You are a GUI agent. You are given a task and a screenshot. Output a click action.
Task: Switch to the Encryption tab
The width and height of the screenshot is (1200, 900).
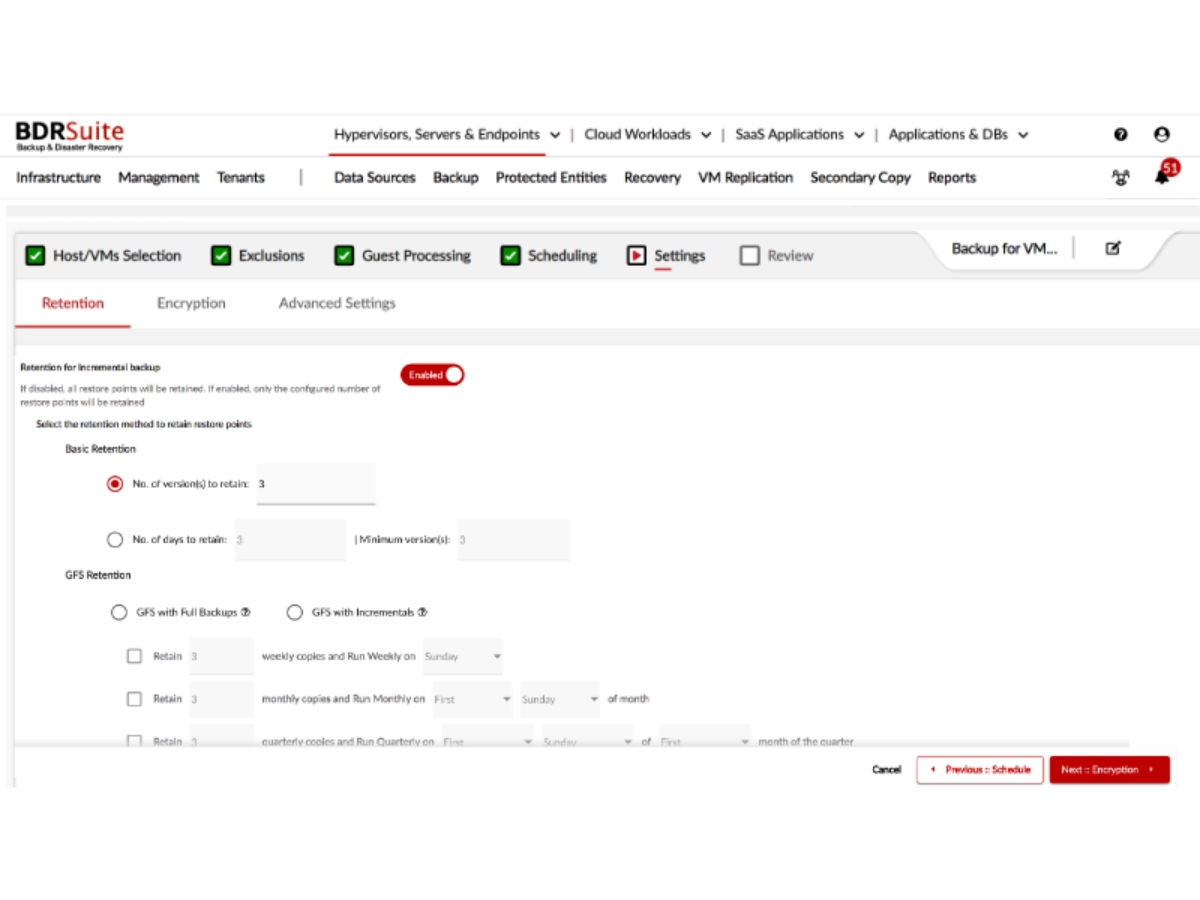[x=191, y=303]
